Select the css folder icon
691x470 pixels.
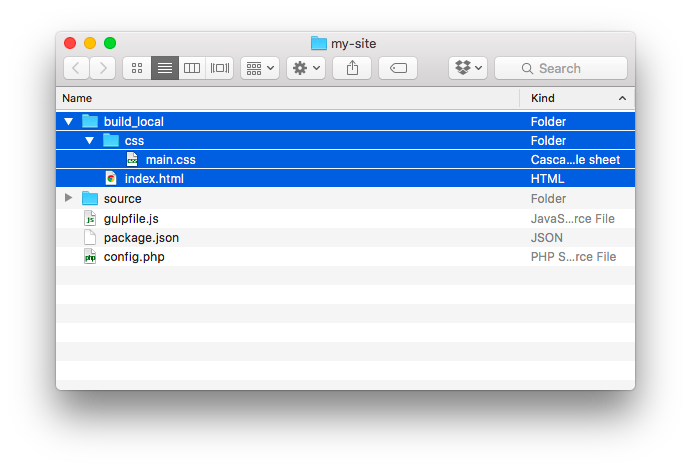[x=111, y=140]
